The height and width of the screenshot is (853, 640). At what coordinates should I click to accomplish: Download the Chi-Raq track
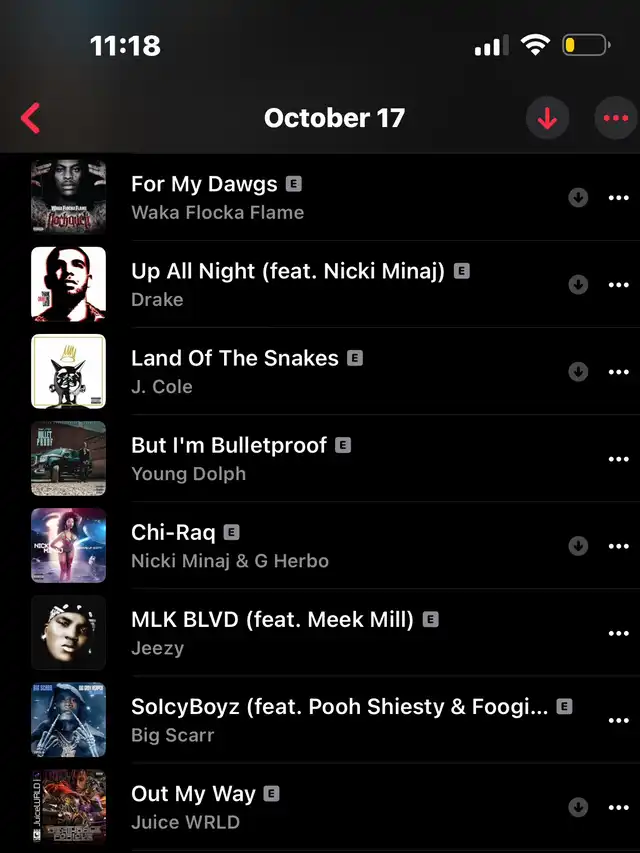(578, 546)
